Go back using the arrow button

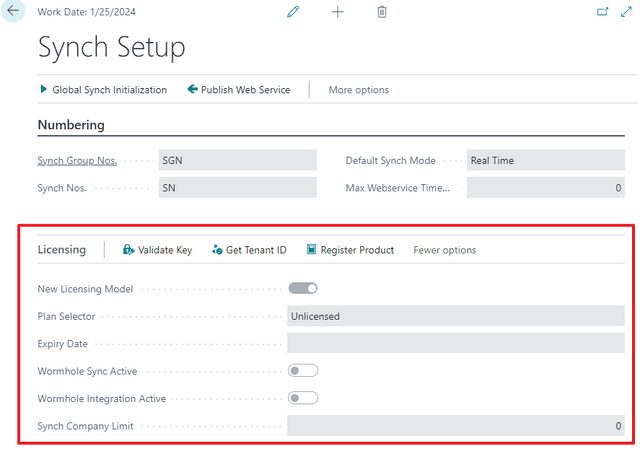click(x=13, y=11)
